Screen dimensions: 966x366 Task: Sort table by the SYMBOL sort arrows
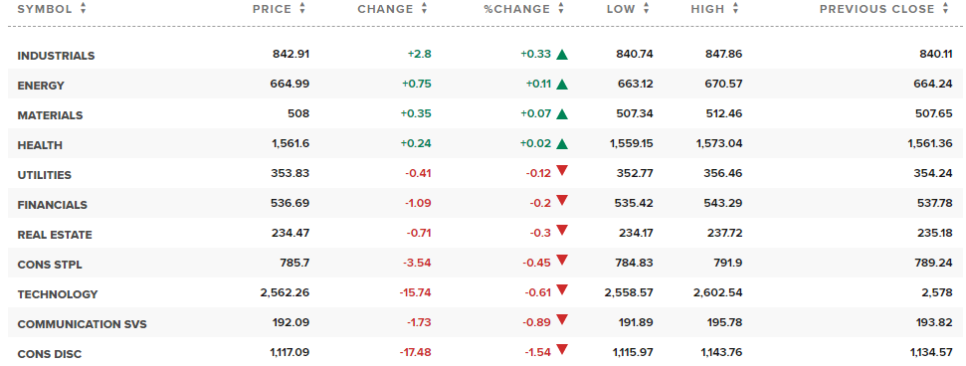pos(83,9)
